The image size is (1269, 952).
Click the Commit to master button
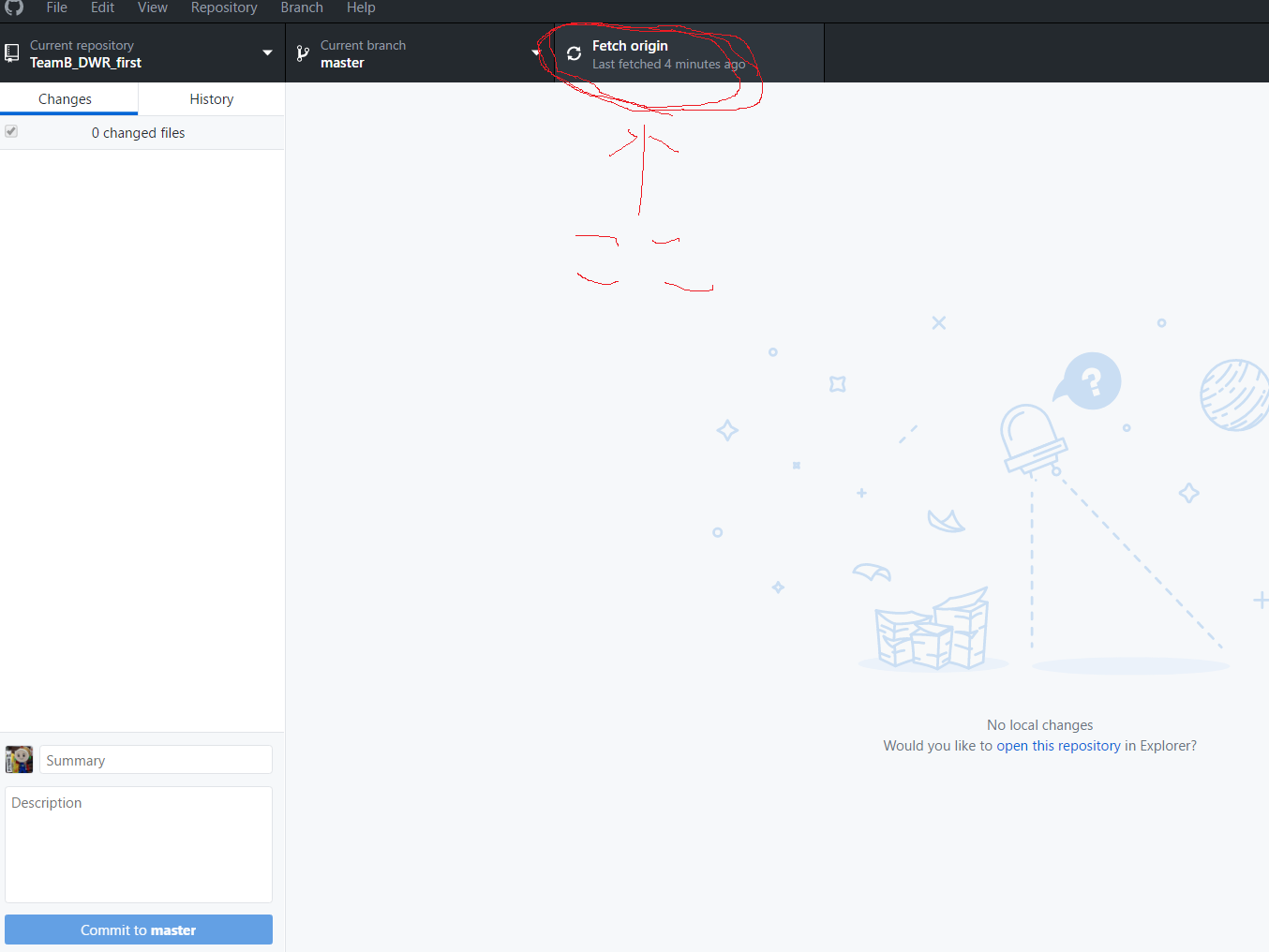139,930
